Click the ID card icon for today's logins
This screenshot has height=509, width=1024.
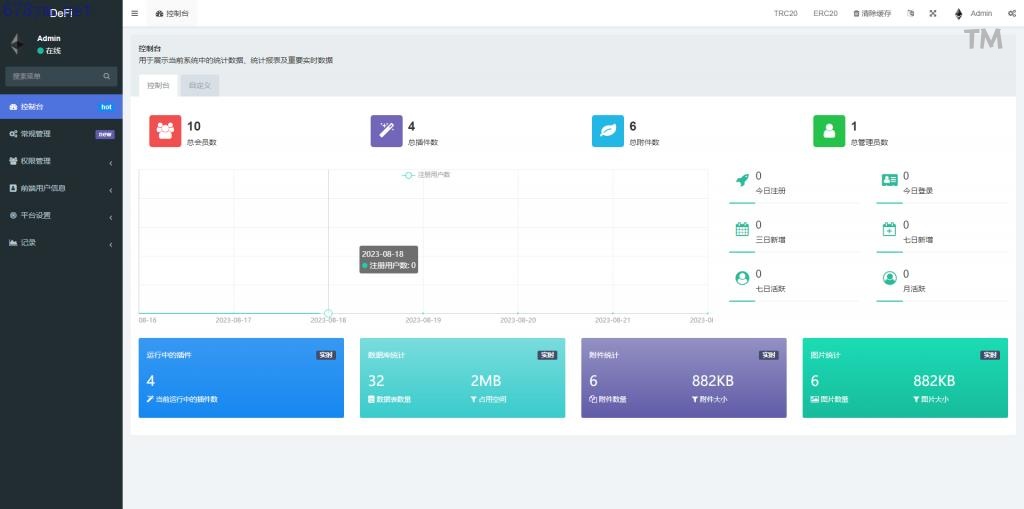coord(889,180)
